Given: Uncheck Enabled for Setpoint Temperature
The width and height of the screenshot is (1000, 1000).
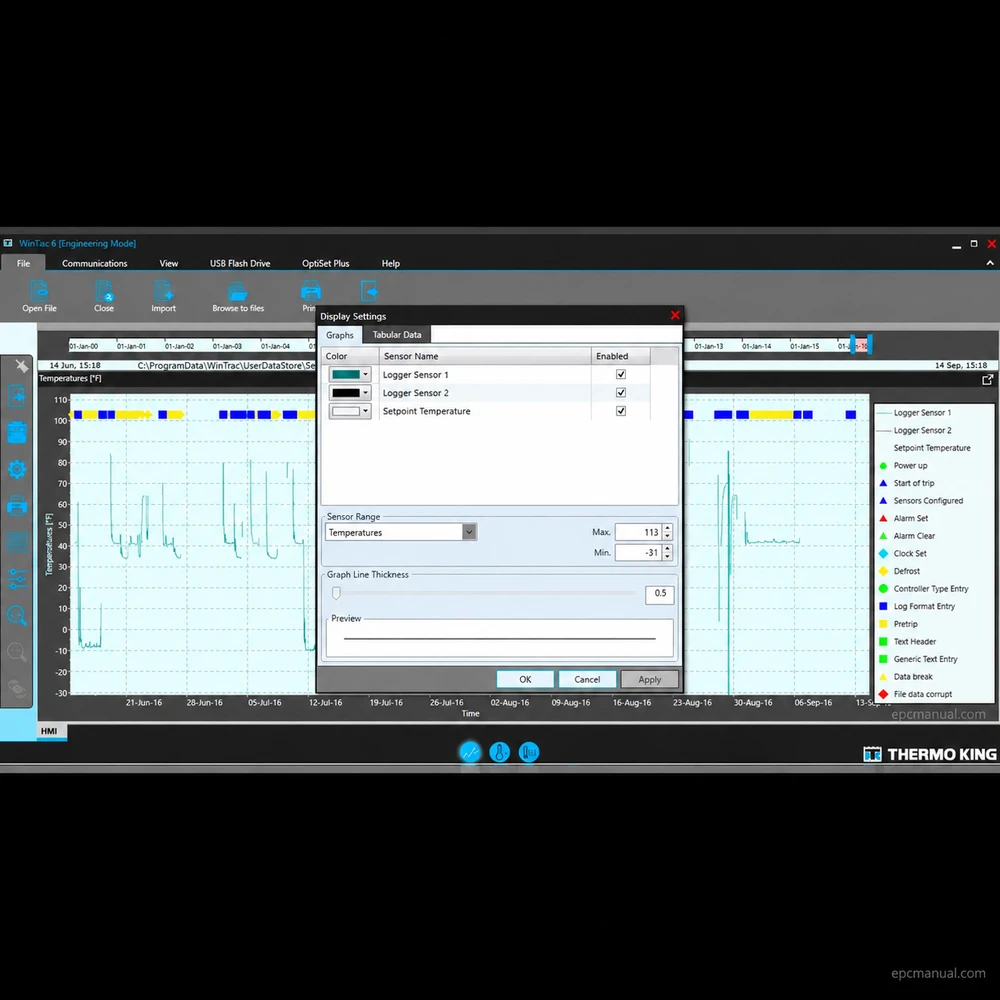Looking at the screenshot, I should pos(621,411).
